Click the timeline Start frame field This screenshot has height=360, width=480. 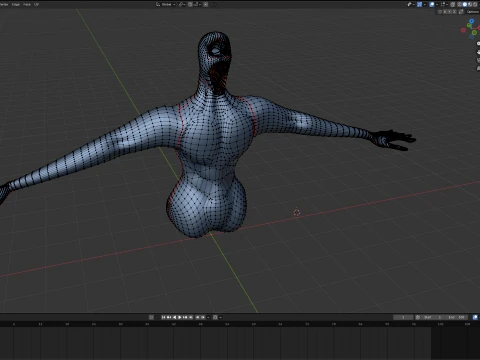coord(433,317)
